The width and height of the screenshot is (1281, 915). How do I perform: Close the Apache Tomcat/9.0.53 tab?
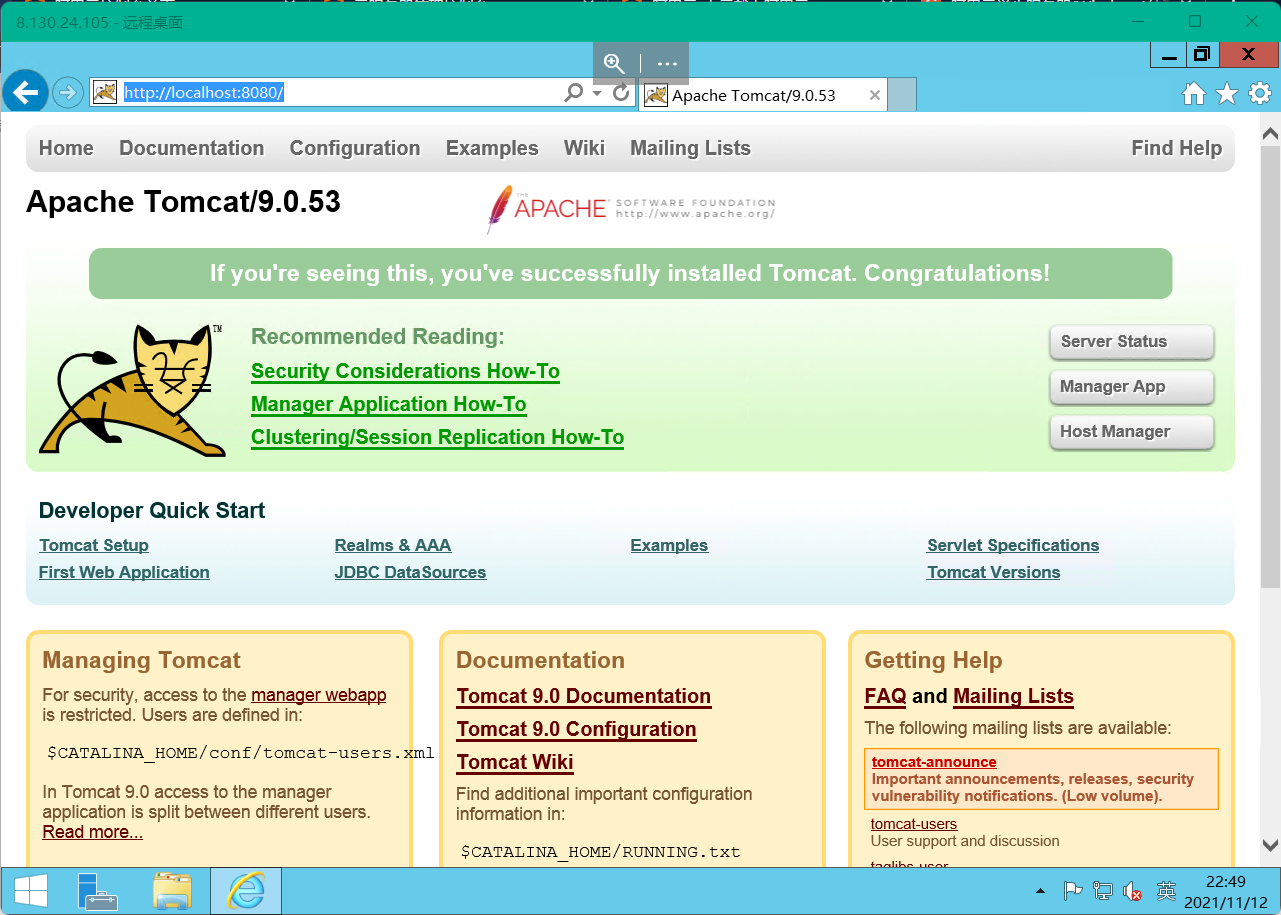(875, 95)
